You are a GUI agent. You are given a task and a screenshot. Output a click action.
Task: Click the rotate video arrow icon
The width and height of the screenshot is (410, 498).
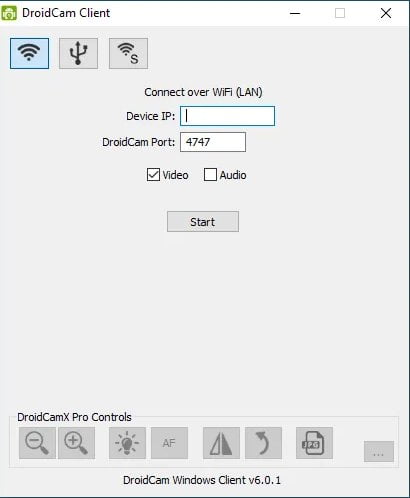pos(263,443)
